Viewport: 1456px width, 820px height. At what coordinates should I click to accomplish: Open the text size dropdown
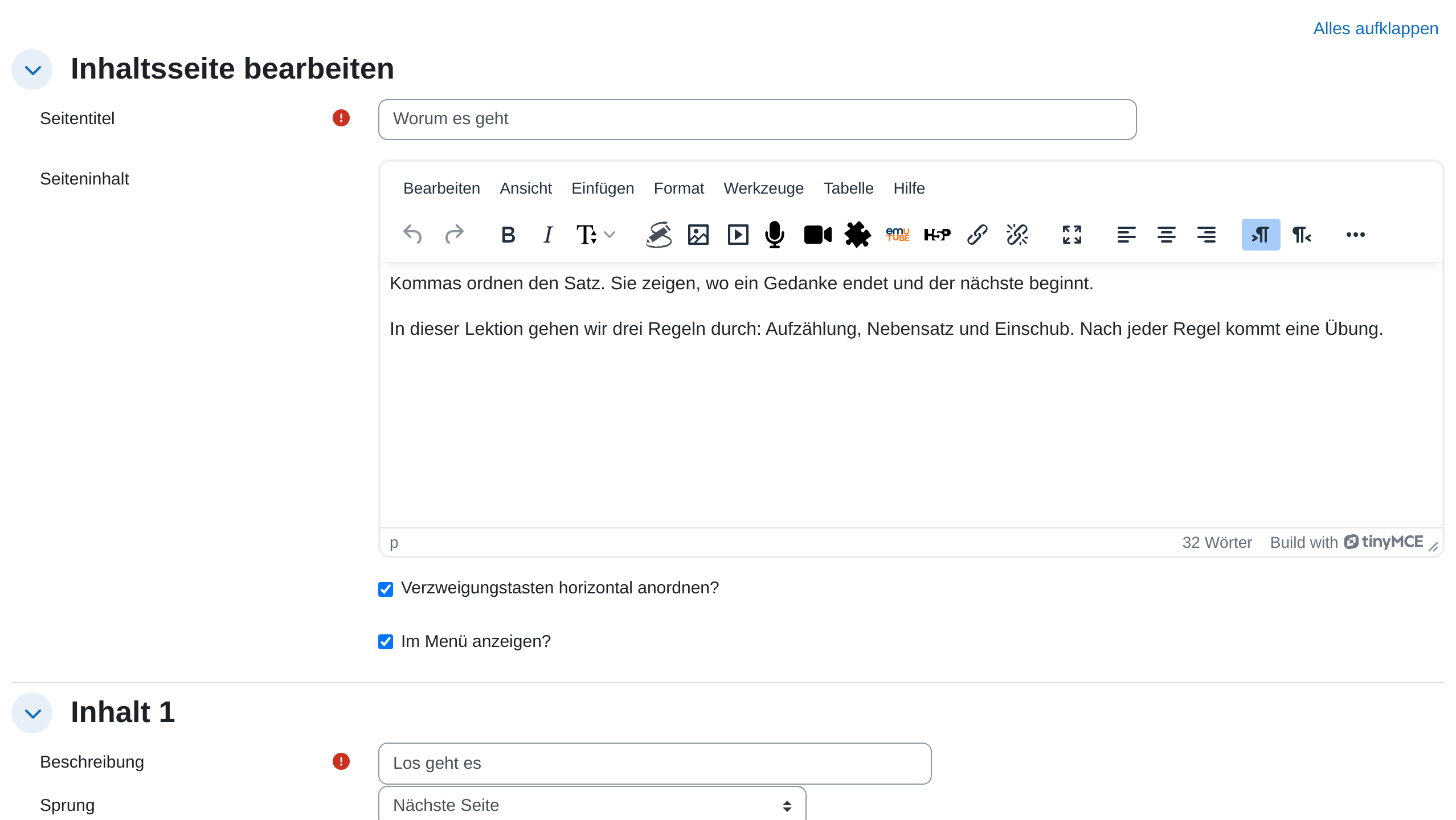pyautogui.click(x=595, y=235)
